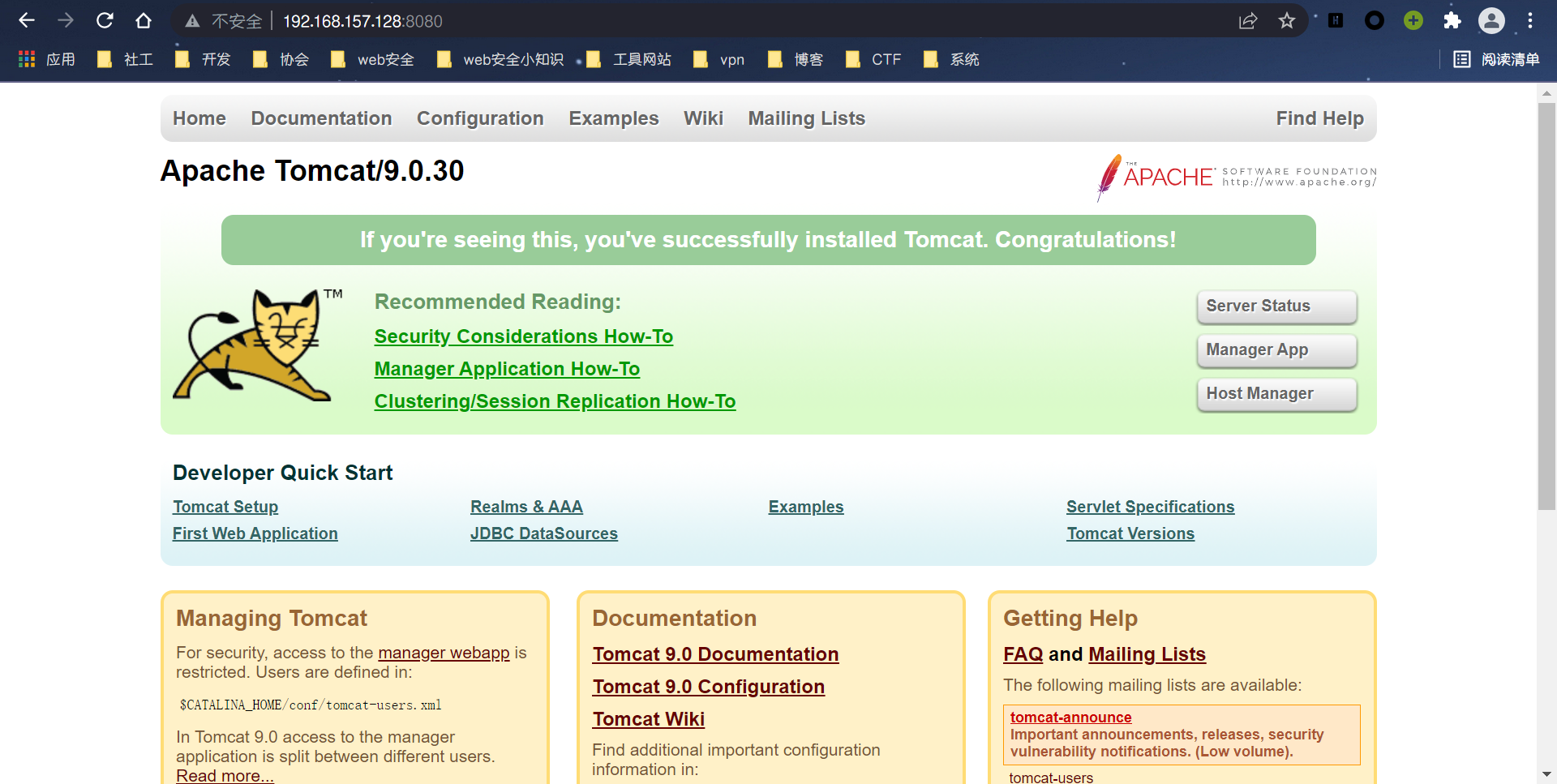The width and height of the screenshot is (1557, 784).
Task: Open the 博客 bookmark folder
Action: 796,59
